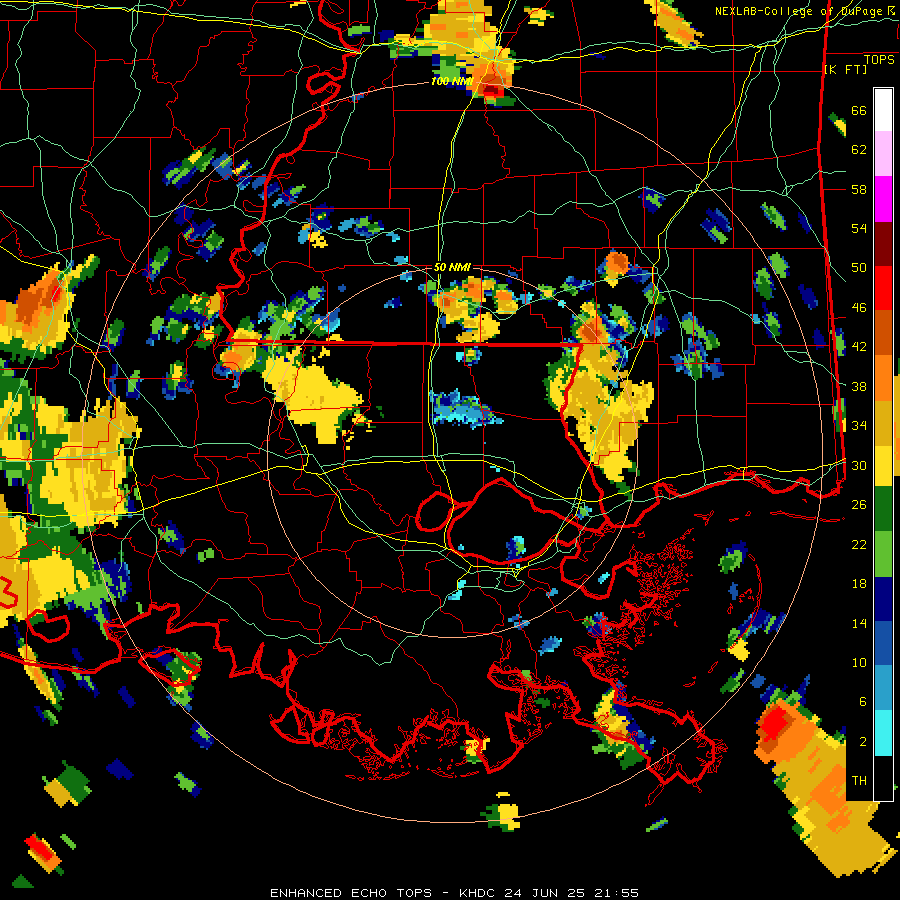Viewport: 900px width, 900px height.
Task: Click the 22 value in the legend
Action: coord(859,544)
